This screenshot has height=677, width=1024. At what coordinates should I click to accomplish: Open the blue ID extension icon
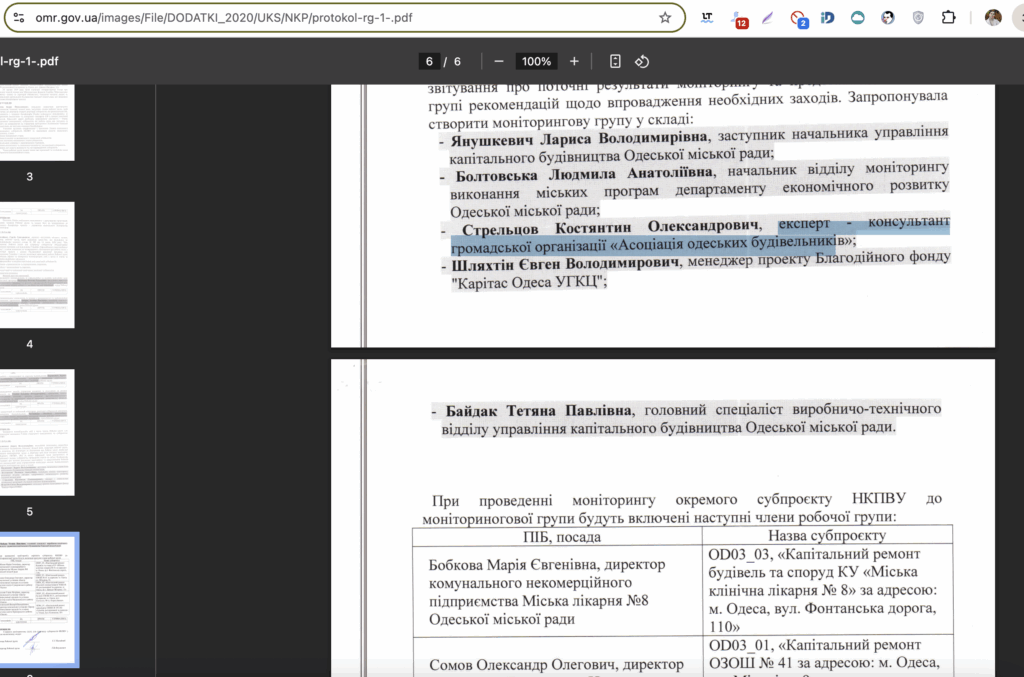pyautogui.click(x=827, y=18)
